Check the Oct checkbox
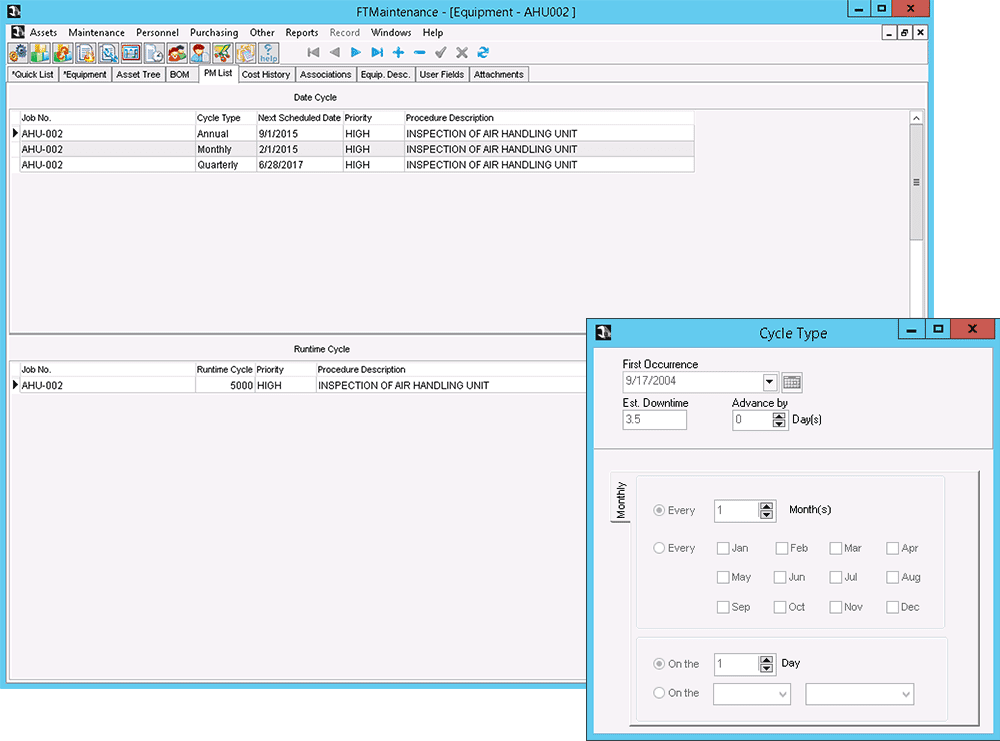 pos(779,608)
